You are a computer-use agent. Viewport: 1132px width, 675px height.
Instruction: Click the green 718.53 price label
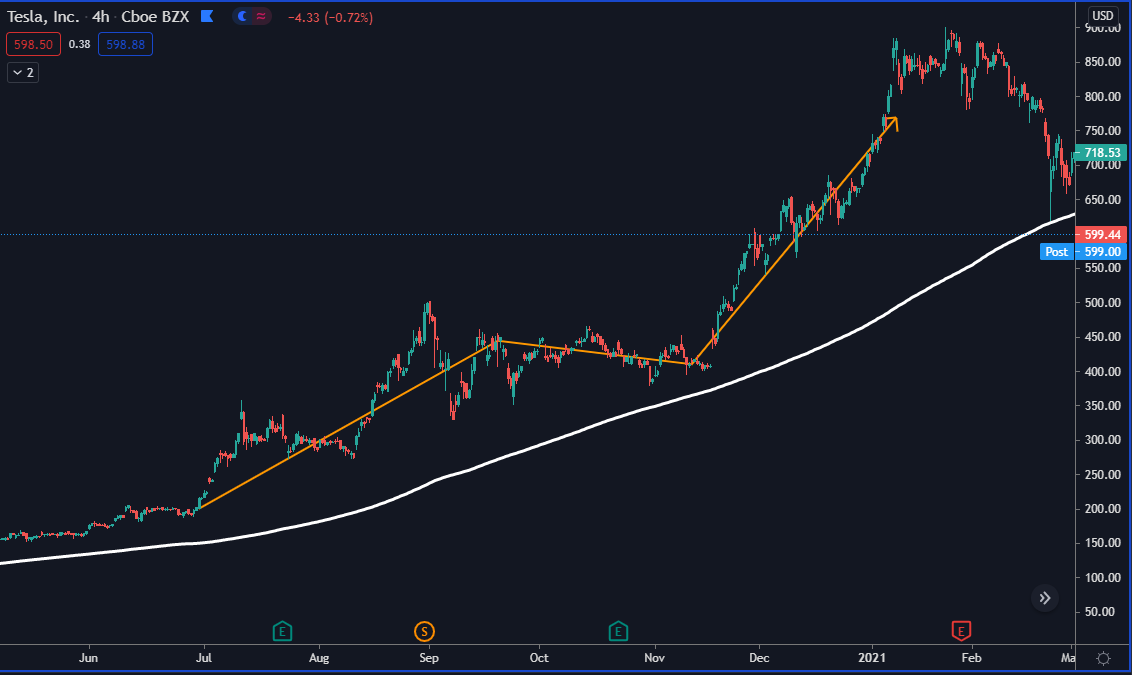coord(1102,152)
